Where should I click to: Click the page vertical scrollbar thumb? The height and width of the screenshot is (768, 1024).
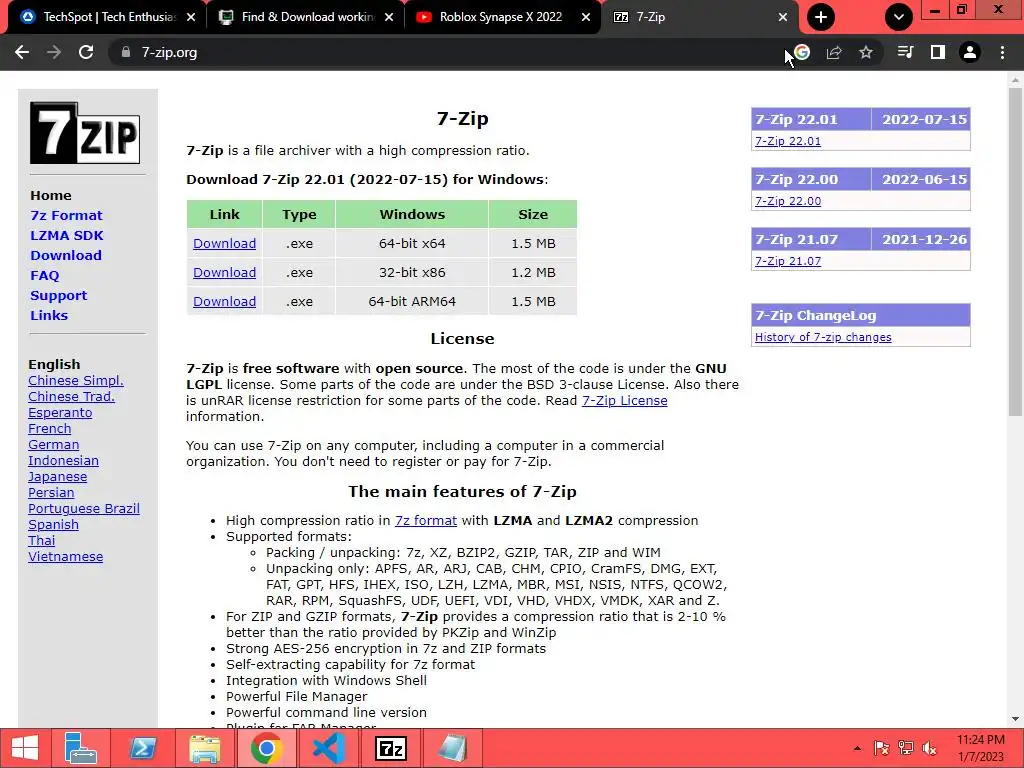(1015, 251)
